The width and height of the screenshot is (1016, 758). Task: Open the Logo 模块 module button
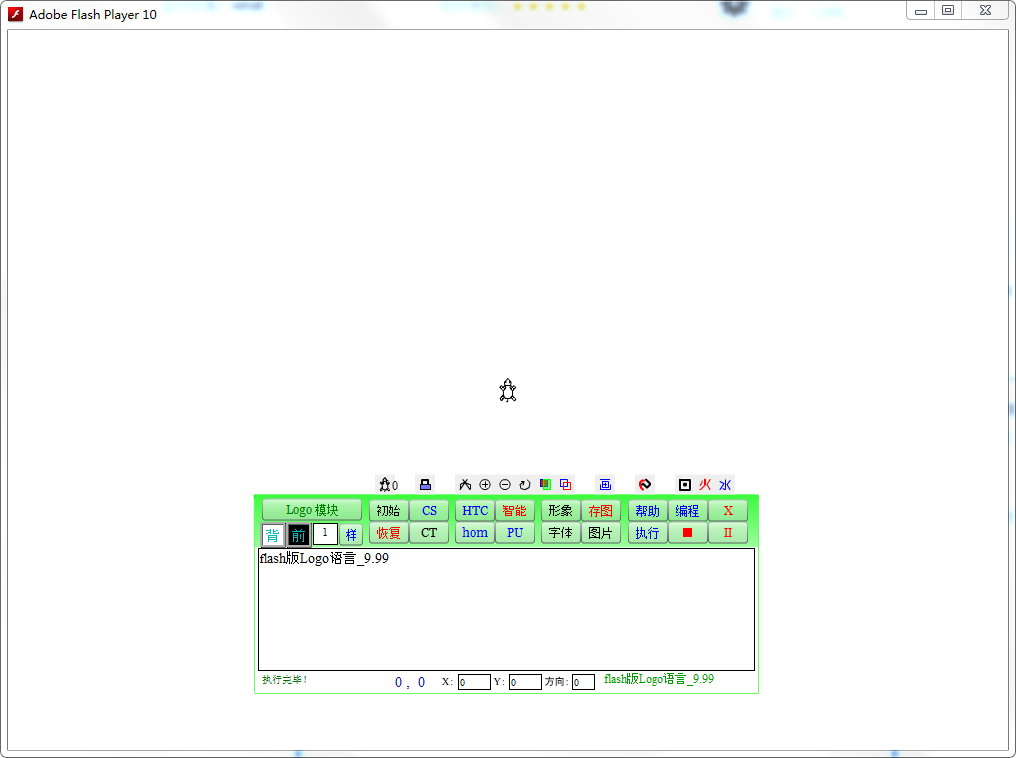[x=312, y=510]
